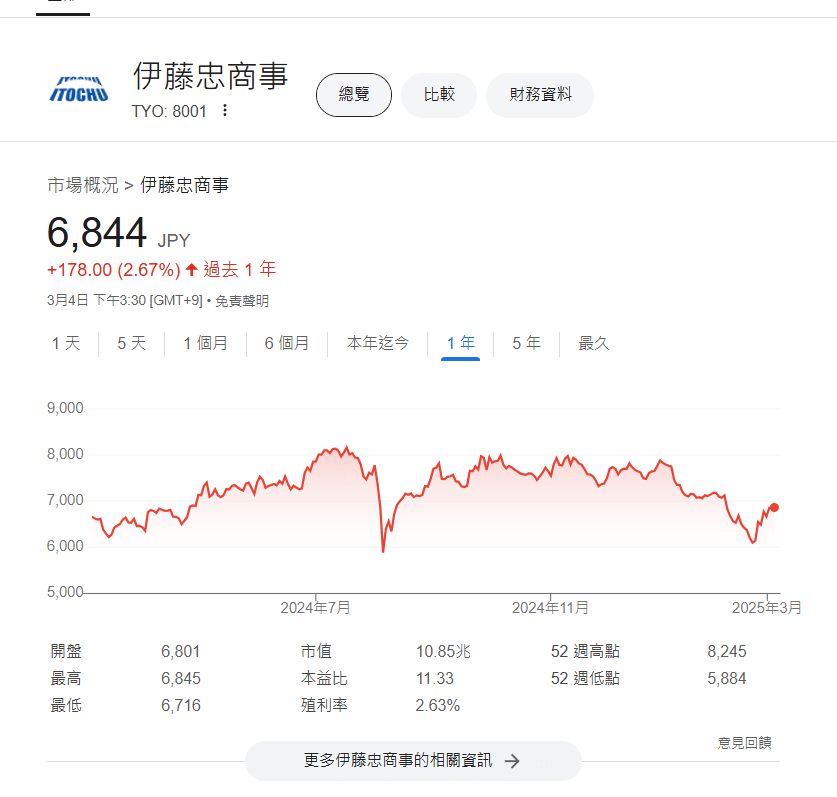Click the 伊藤忠商事 company title
Screen dimensions: 837x797
[x=210, y=76]
